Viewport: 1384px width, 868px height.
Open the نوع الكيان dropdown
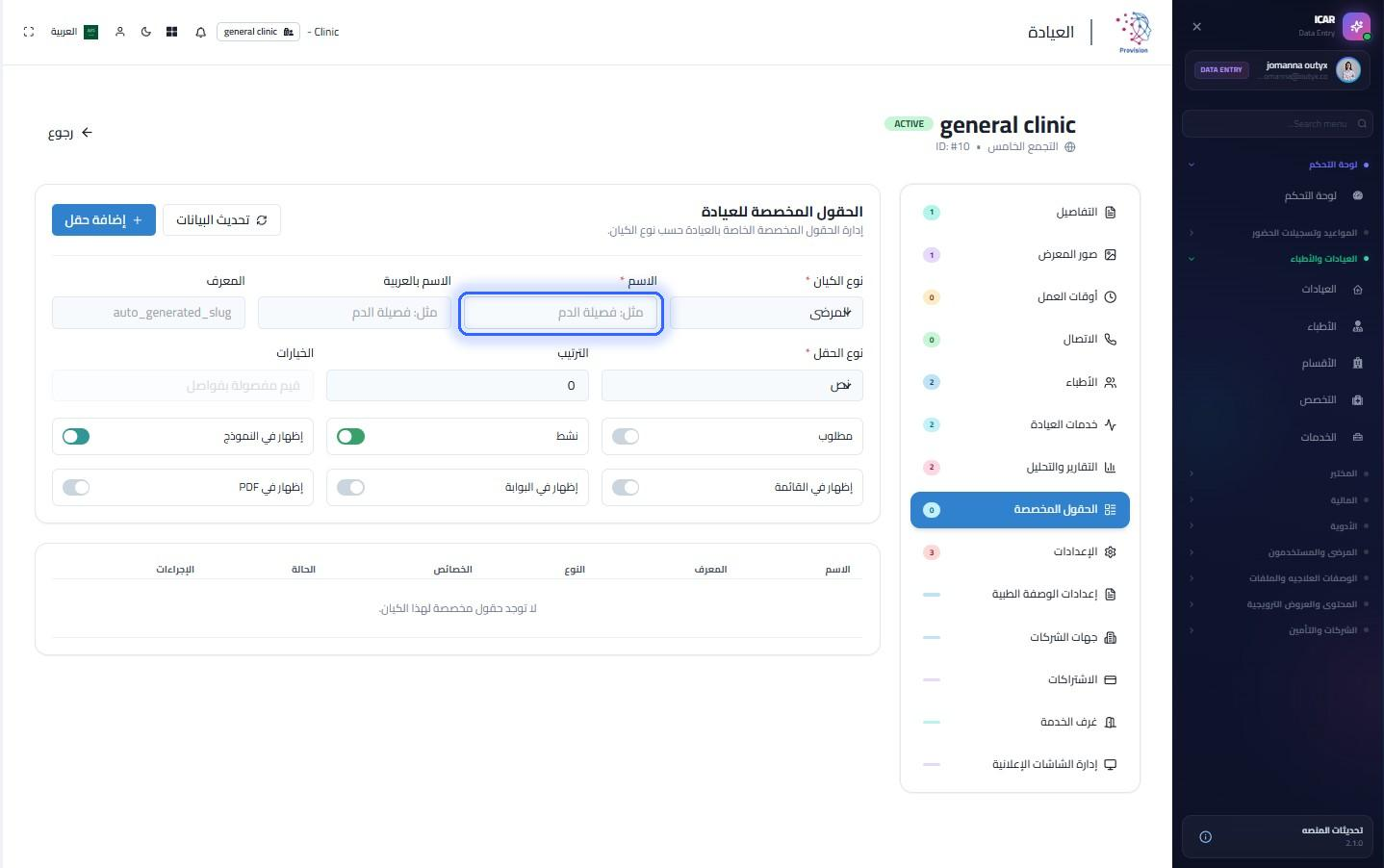[x=766, y=313]
